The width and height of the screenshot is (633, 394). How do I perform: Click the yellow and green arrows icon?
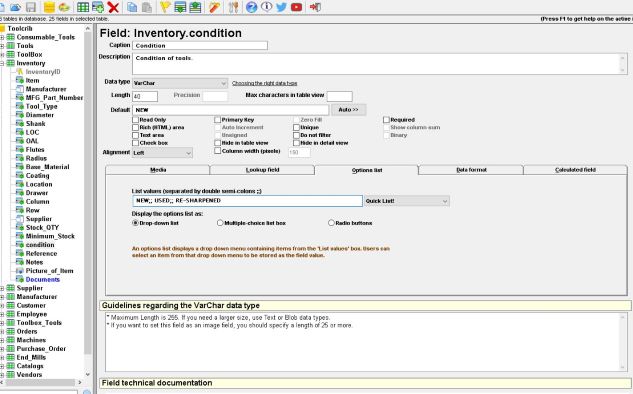(x=64, y=7)
